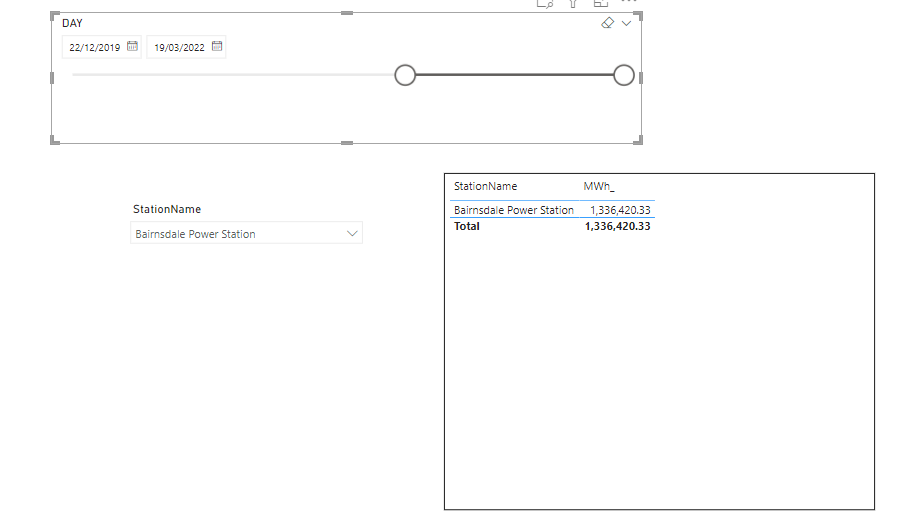Click the DAY slicer title

tap(72, 23)
